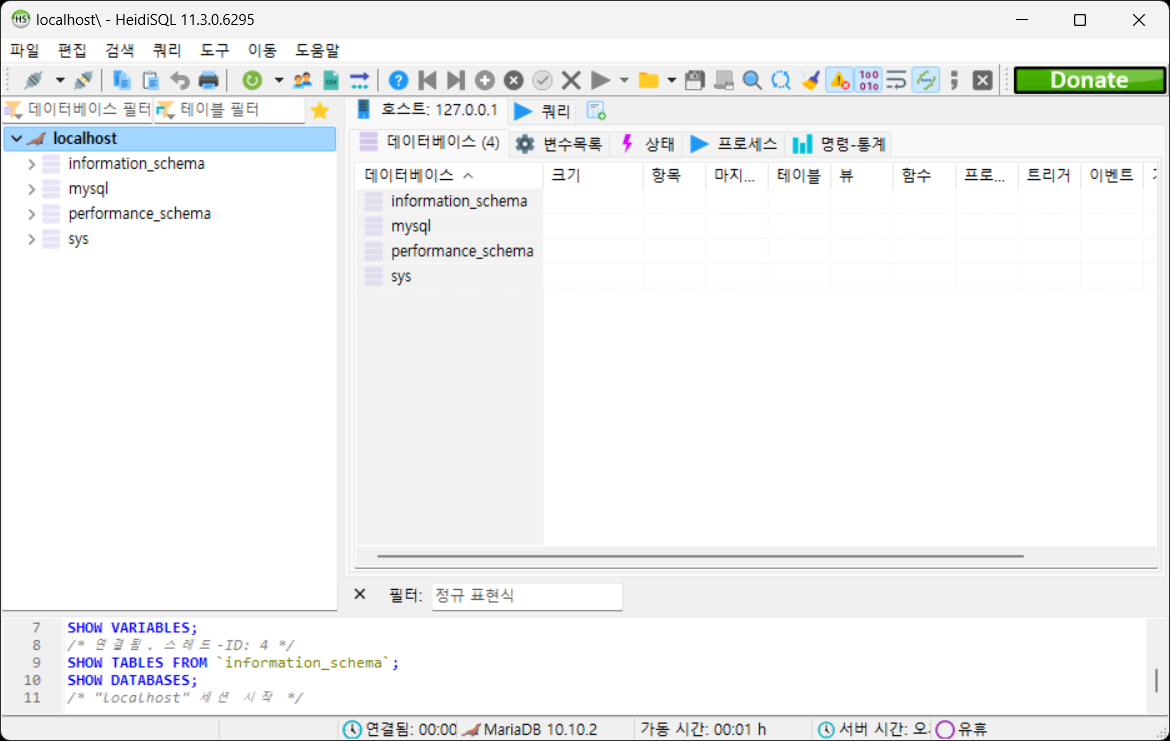
Task: Import CSV file via the CSV icon
Action: 331,80
